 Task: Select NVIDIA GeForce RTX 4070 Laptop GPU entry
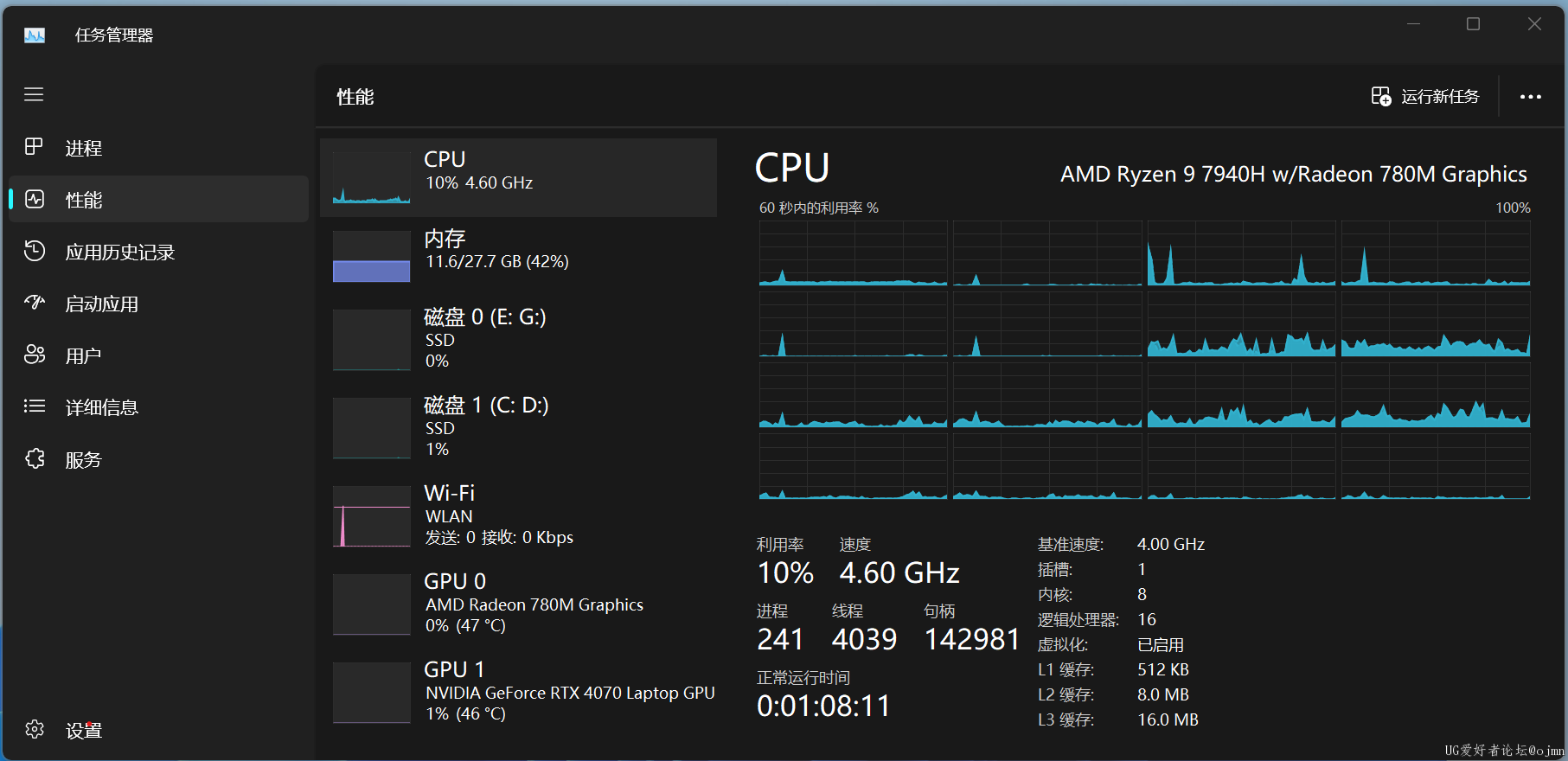[518, 693]
